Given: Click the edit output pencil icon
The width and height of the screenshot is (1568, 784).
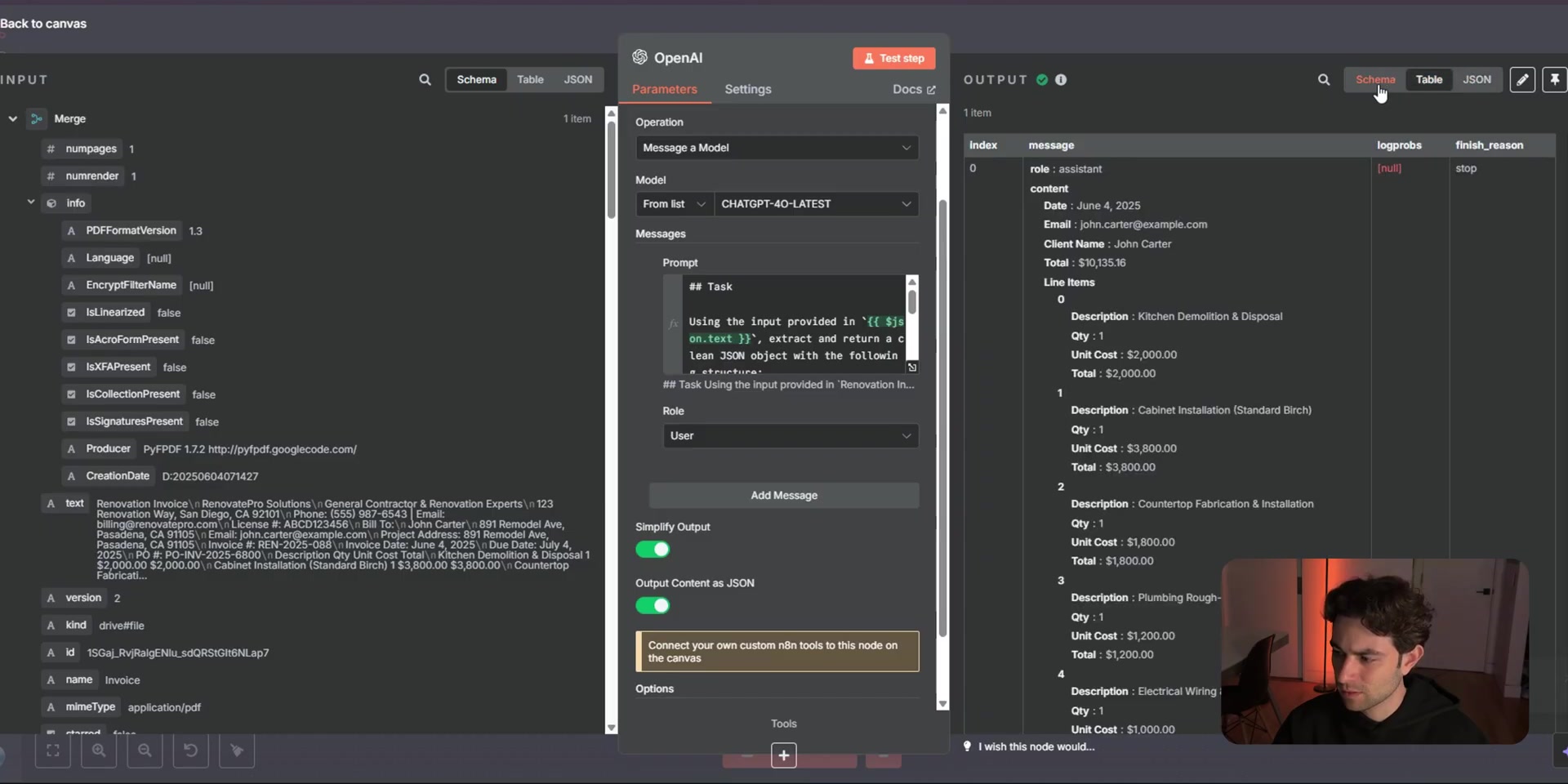Looking at the screenshot, I should 1522,80.
